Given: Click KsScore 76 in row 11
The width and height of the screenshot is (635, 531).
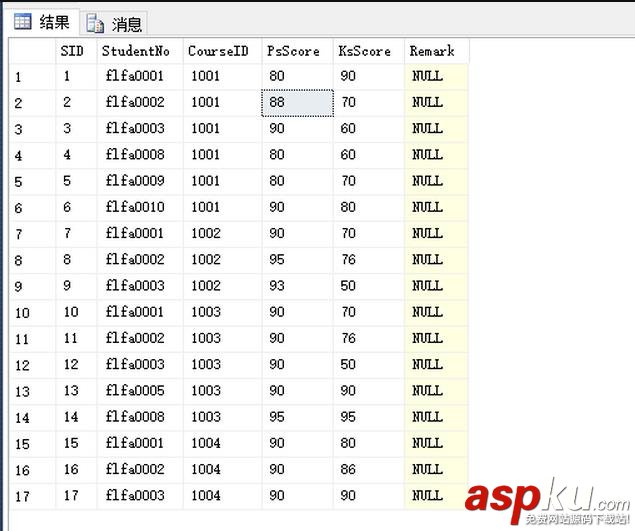Looking at the screenshot, I should coord(369,339).
